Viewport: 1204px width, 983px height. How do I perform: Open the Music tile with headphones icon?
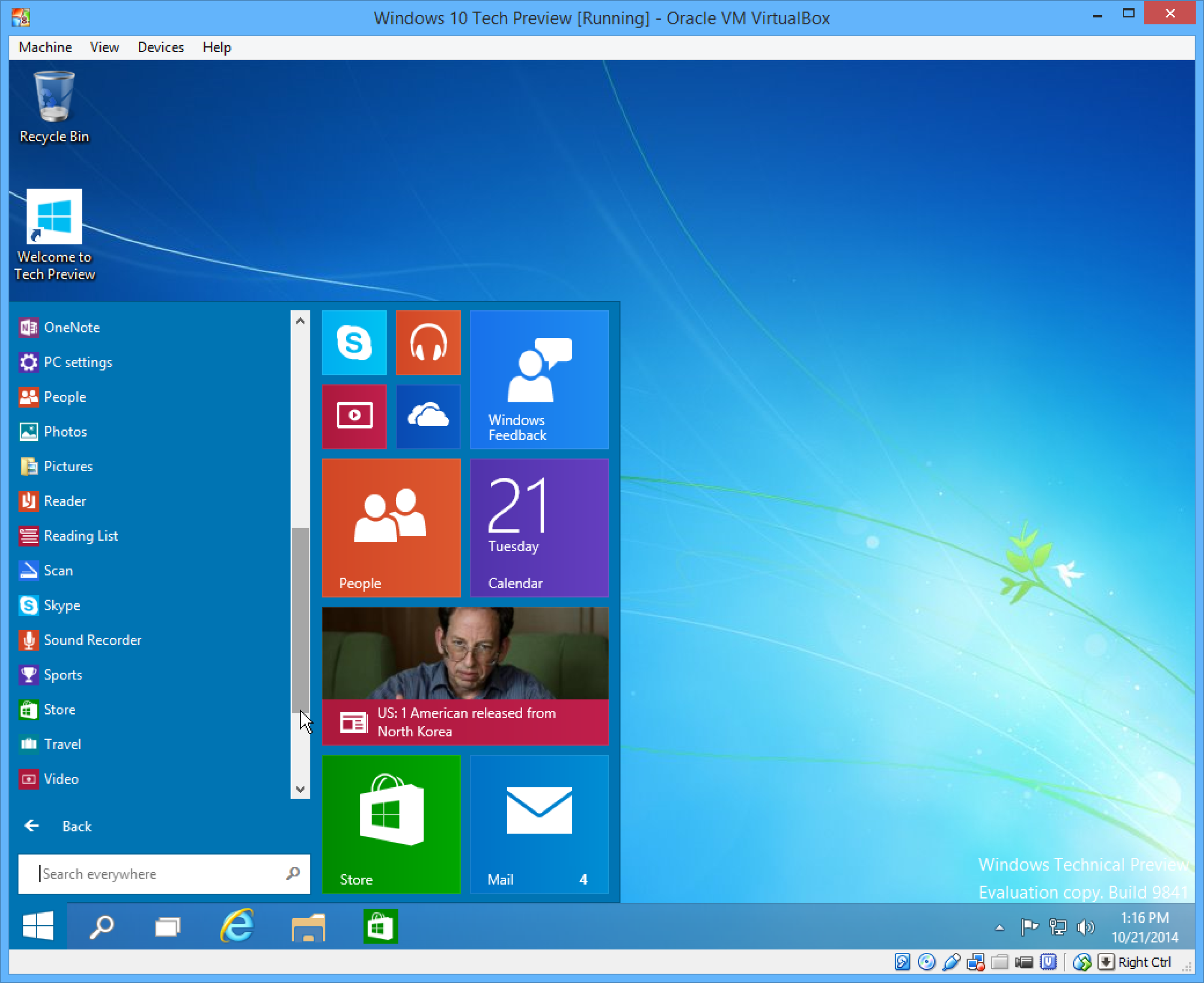point(428,342)
